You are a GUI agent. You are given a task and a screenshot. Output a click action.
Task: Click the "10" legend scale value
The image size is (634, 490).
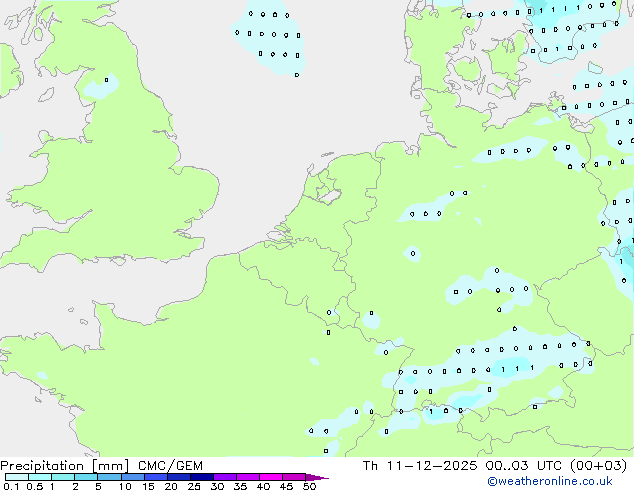(125, 486)
